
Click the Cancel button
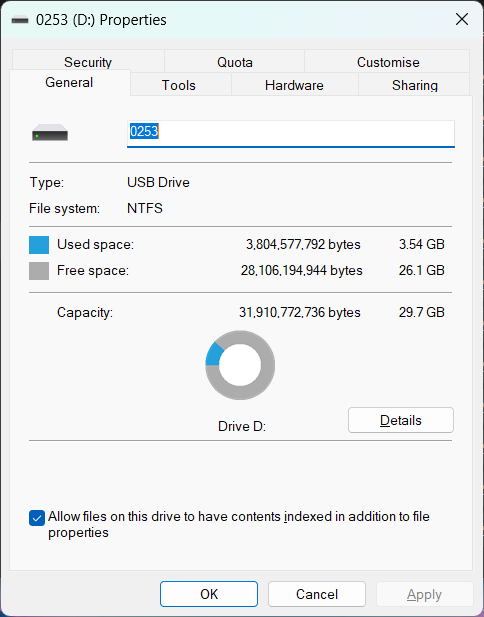point(317,594)
